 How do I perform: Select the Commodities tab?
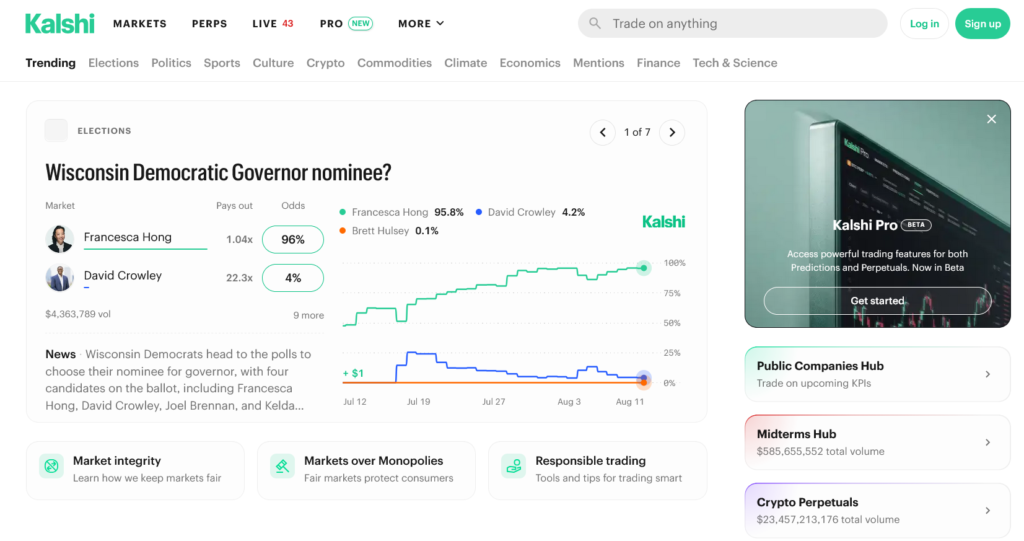click(394, 63)
